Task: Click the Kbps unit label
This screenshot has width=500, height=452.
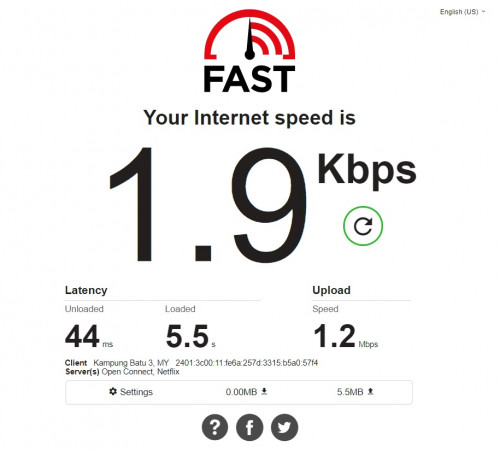Action: [367, 171]
